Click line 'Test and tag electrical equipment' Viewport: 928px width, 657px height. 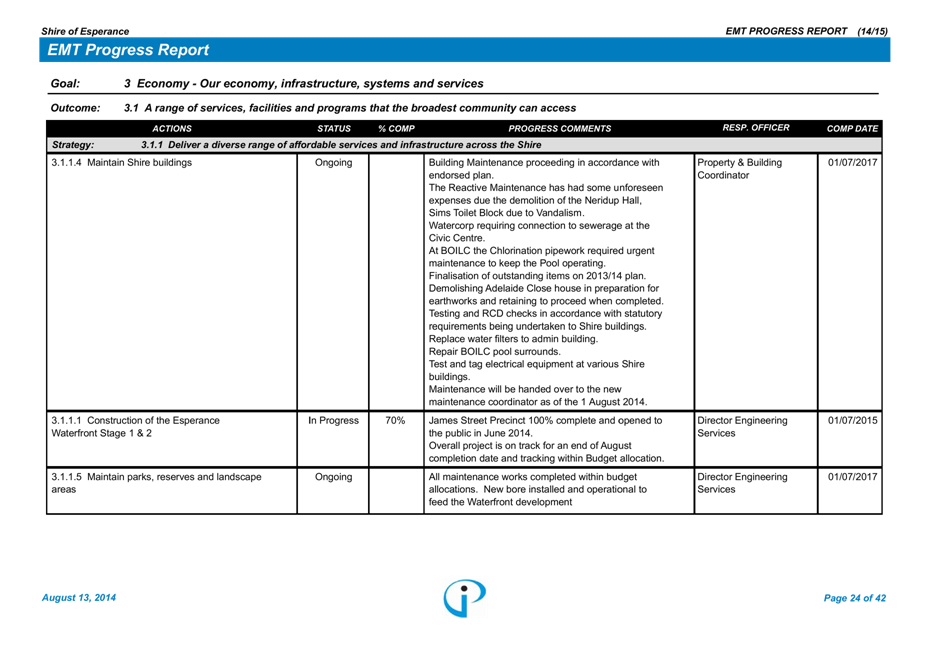[537, 364]
